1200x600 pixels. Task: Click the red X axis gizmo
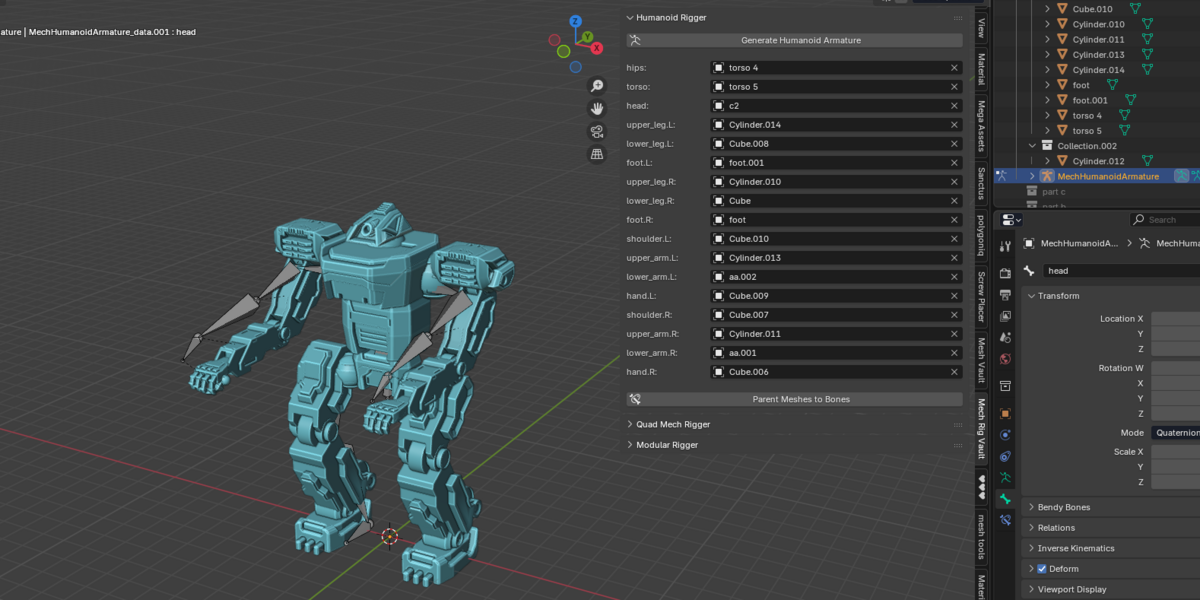coord(597,47)
